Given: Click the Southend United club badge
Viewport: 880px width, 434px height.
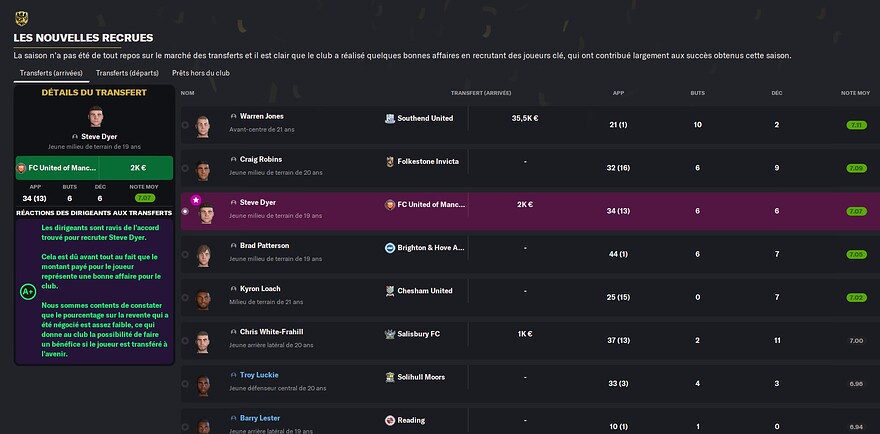Looking at the screenshot, I should pos(389,118).
